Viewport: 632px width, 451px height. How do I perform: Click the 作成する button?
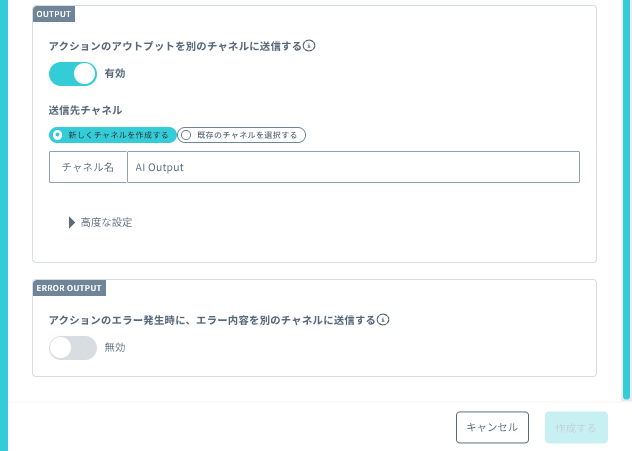[576, 427]
